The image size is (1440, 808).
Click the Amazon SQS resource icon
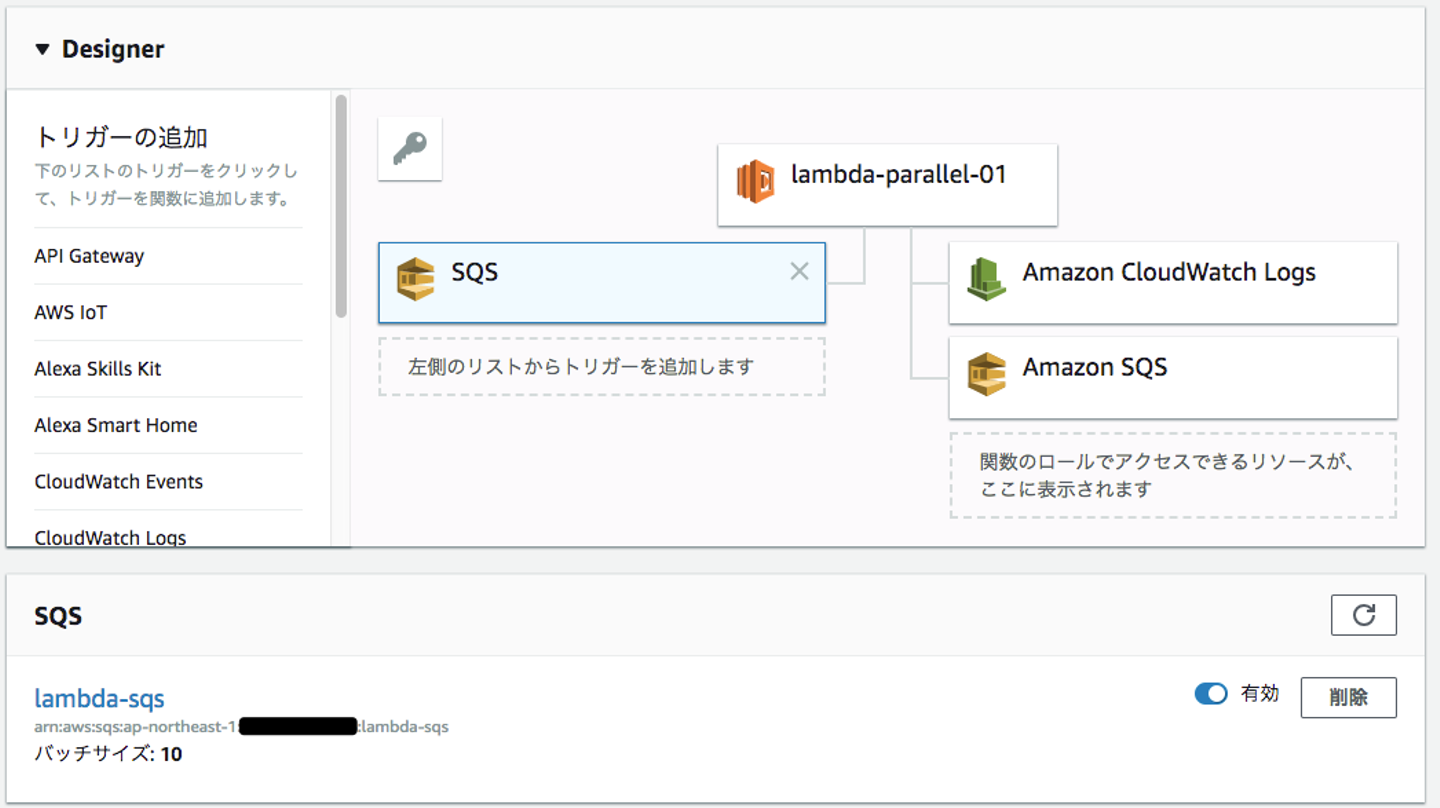986,374
